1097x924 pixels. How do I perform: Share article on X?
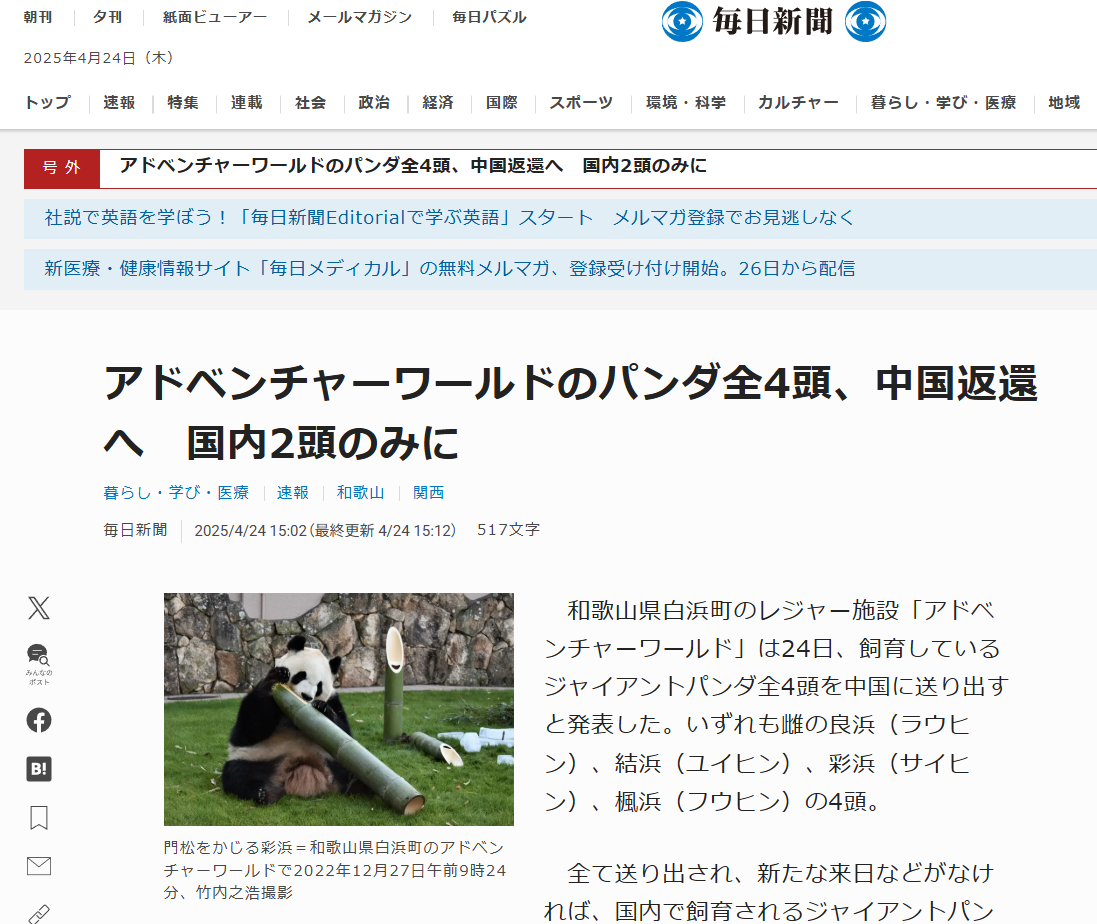(39, 608)
